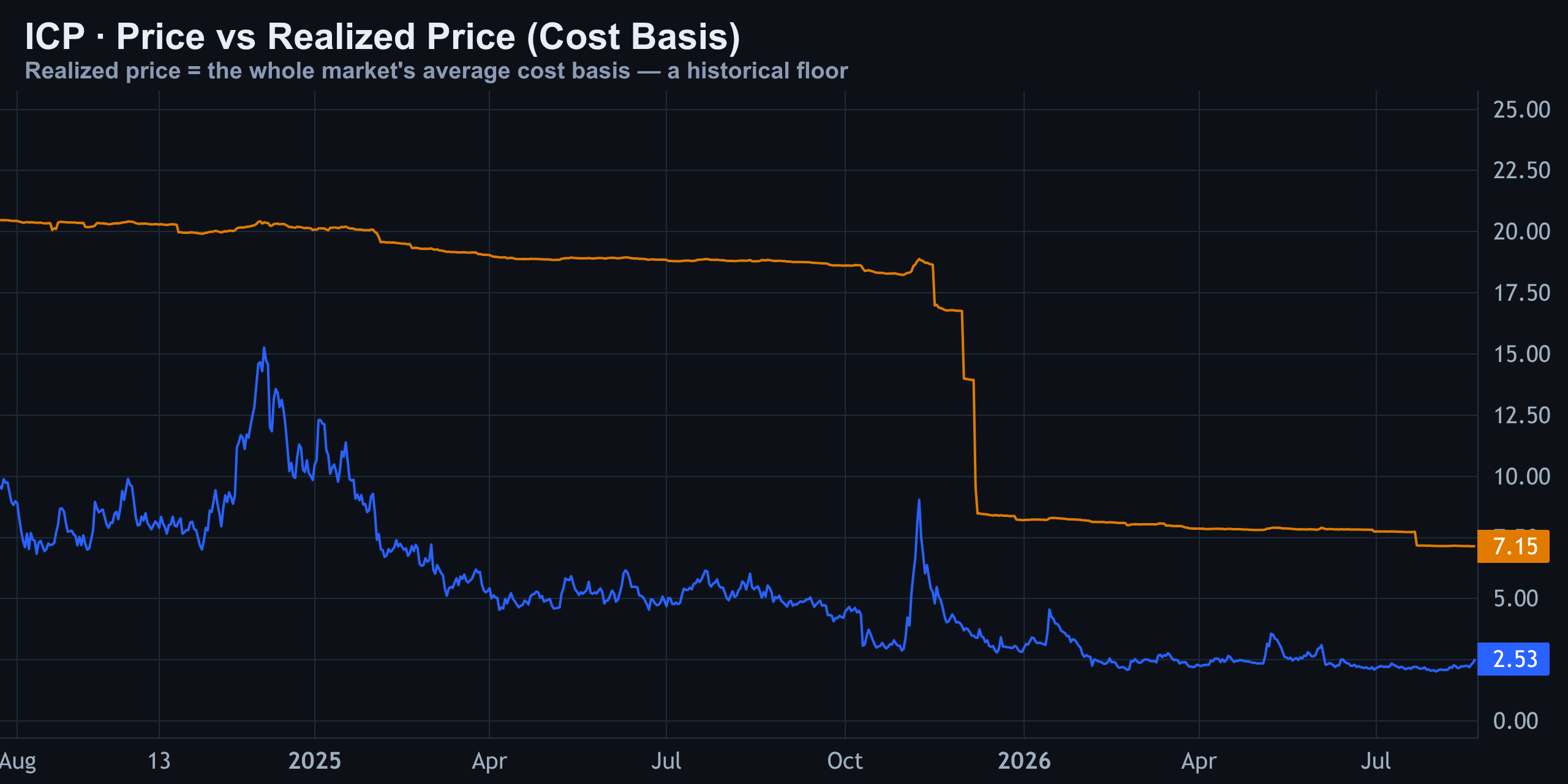1568x784 pixels.
Task: Click the 17.50 y-axis label
Action: [x=1521, y=293]
